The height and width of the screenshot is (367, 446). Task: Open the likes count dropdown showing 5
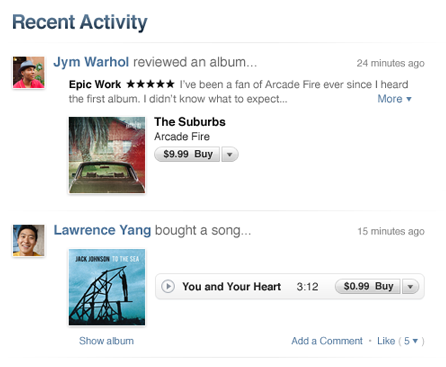coord(411,341)
